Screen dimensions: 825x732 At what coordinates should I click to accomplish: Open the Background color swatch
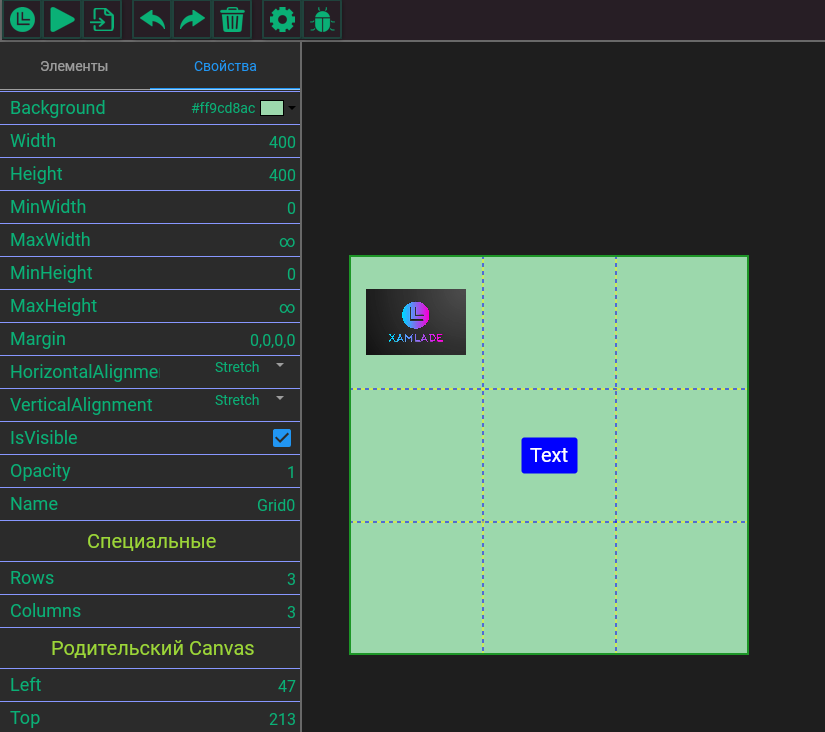(x=272, y=108)
